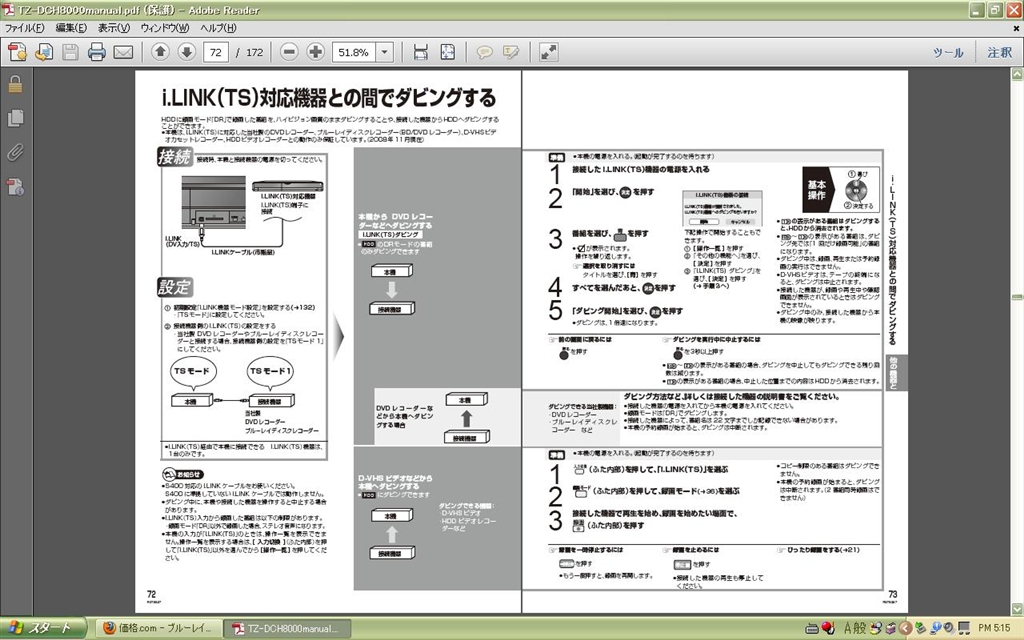Zoom in with the plus button
Image resolution: width=1024 pixels, height=640 pixels.
(315, 52)
